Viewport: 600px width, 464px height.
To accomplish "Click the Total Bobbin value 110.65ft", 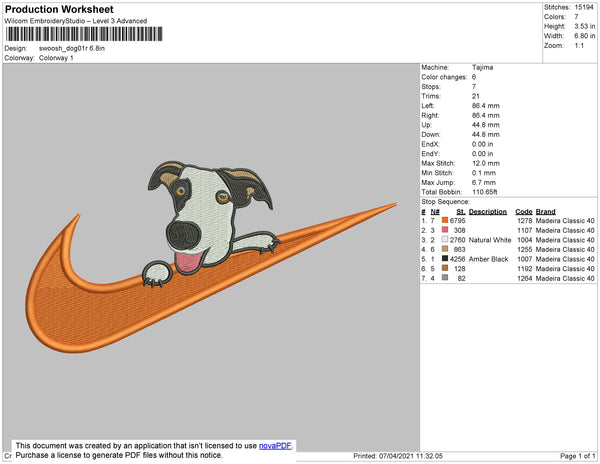I will pyautogui.click(x=484, y=192).
